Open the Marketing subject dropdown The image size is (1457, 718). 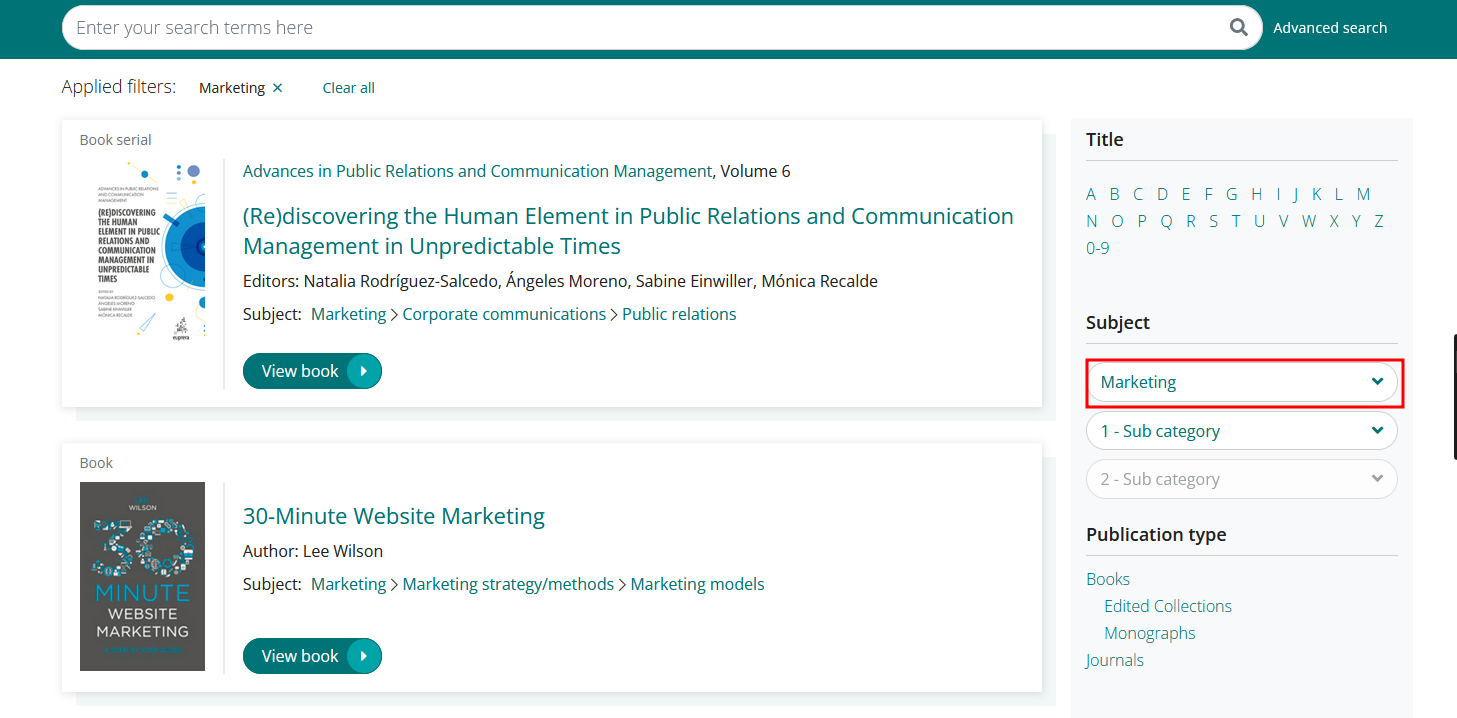point(1241,382)
